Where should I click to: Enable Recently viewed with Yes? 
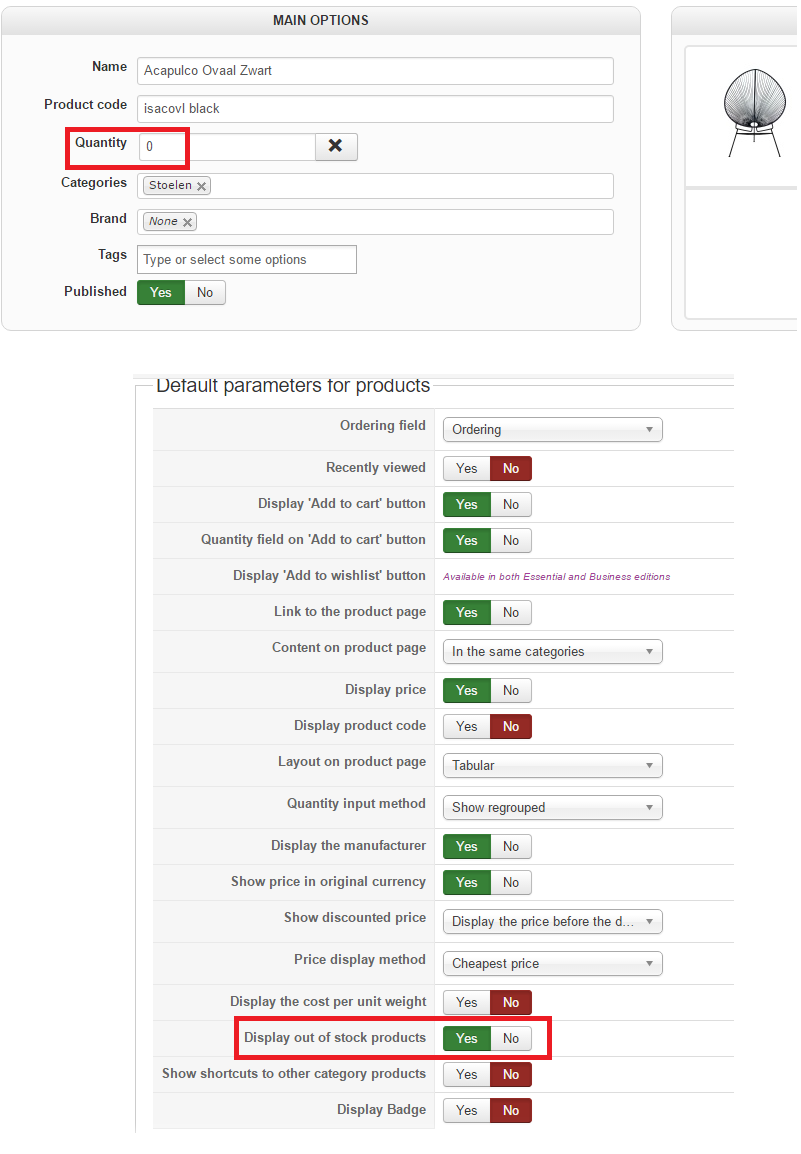point(467,468)
